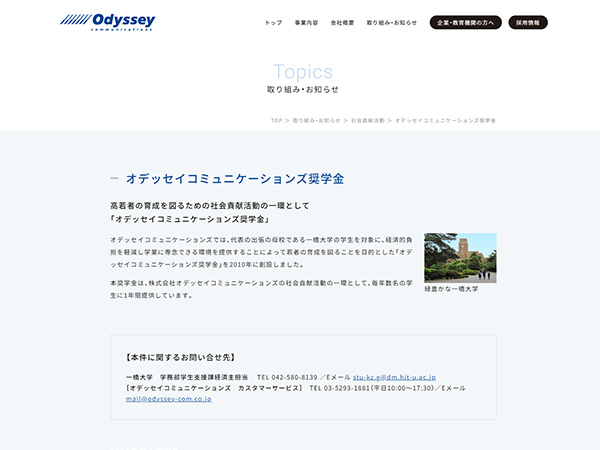The image size is (600, 450).
Task: Click the TOP breadcrumb link
Action: click(x=276, y=120)
